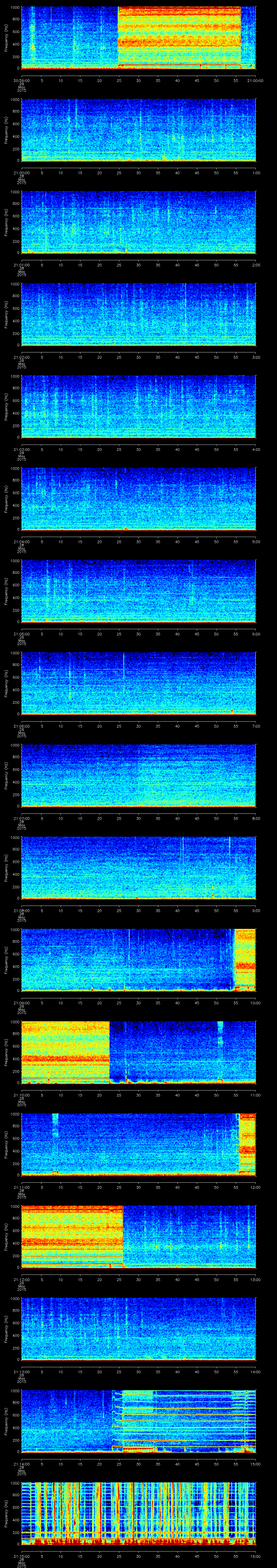Click the 20:59:00 start time label
277x1568 pixels.
tap(21, 80)
